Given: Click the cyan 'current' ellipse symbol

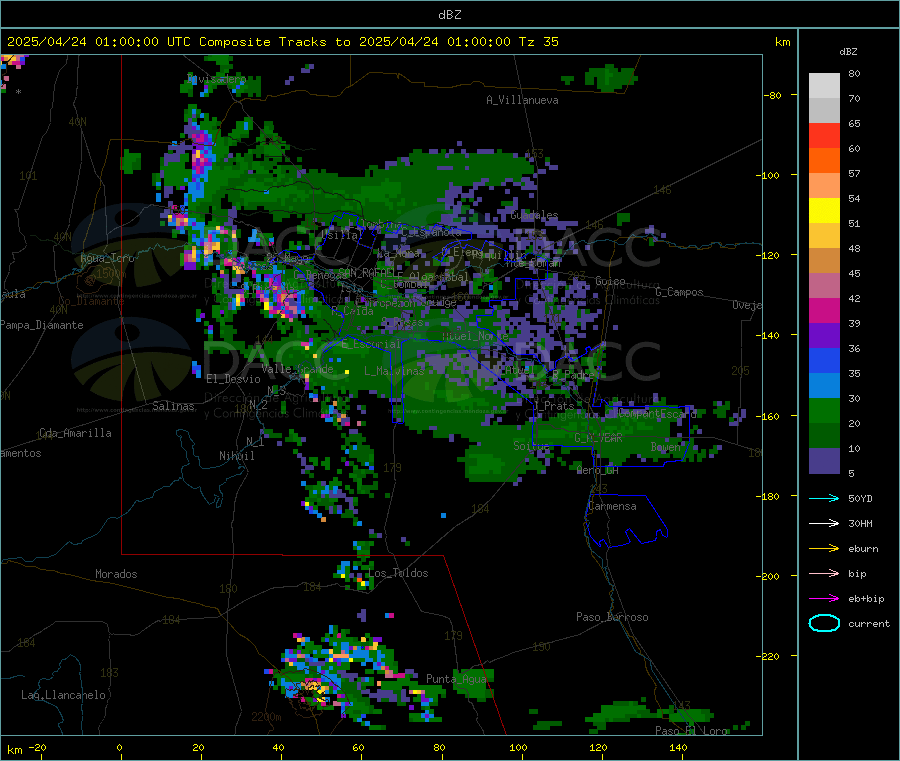Looking at the screenshot, I should coord(824,623).
